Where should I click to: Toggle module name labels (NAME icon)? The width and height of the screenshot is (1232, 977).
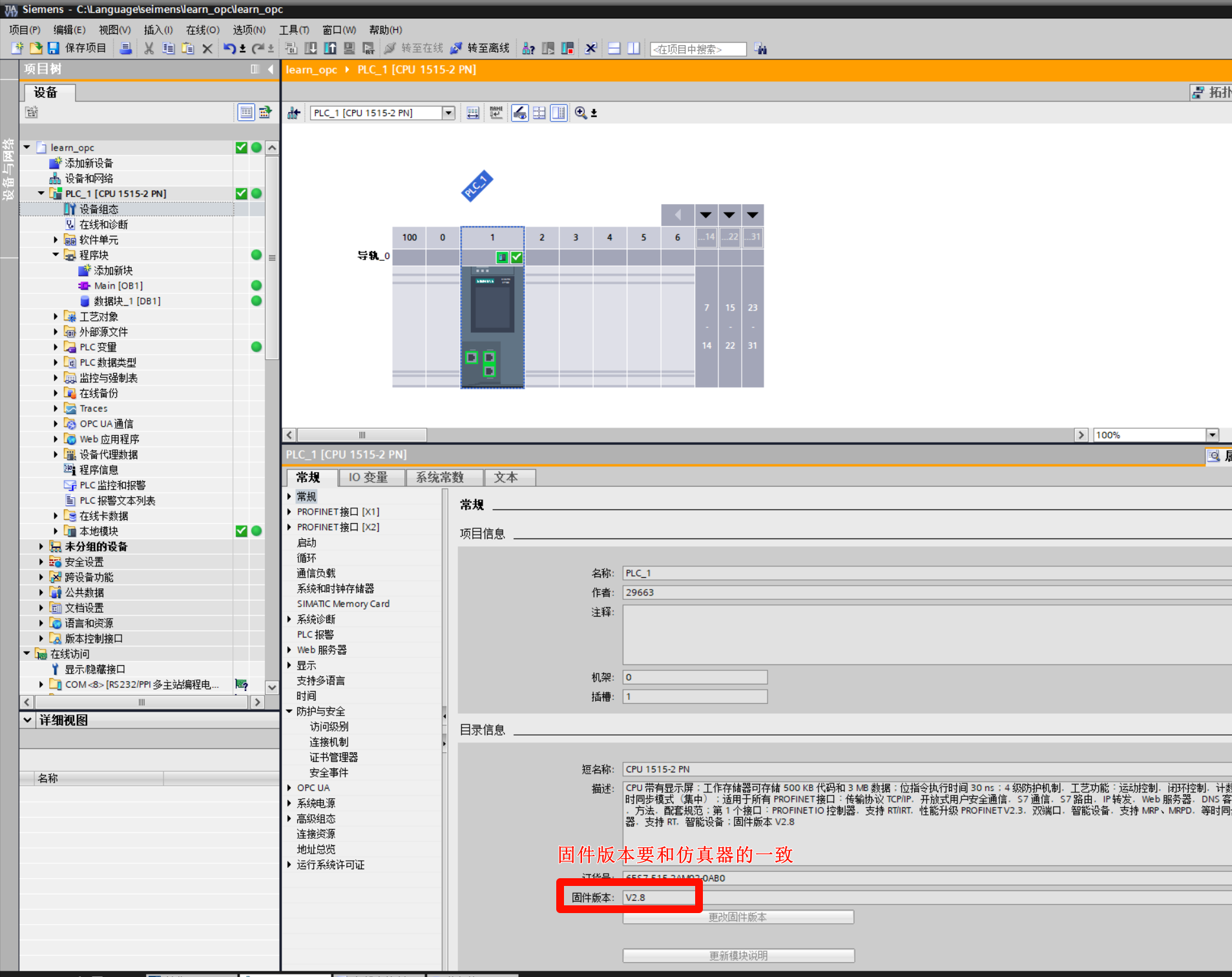click(x=496, y=113)
